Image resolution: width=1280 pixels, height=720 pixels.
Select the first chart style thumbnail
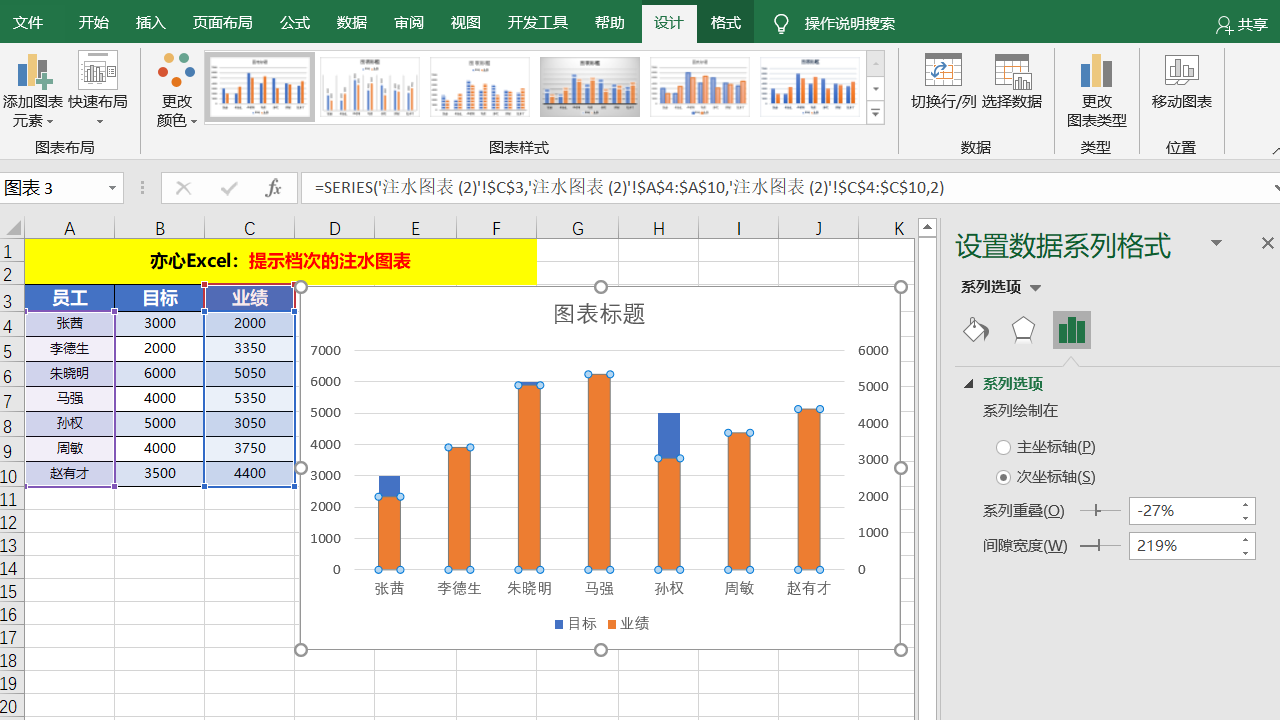260,87
